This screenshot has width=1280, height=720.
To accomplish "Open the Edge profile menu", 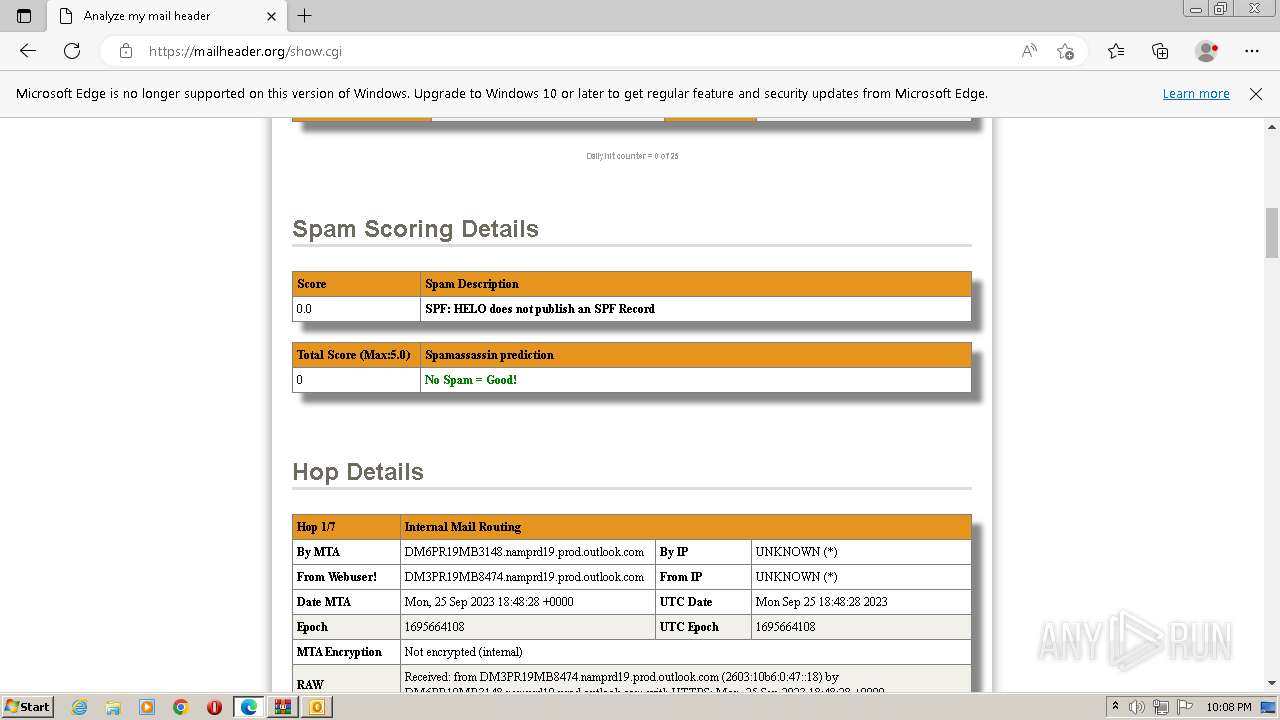I will tap(1207, 51).
